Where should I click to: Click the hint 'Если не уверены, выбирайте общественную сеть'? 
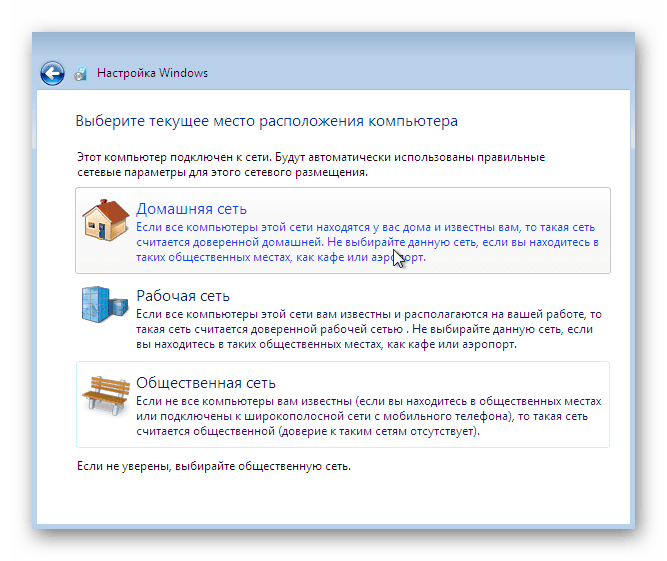pyautogui.click(x=214, y=466)
